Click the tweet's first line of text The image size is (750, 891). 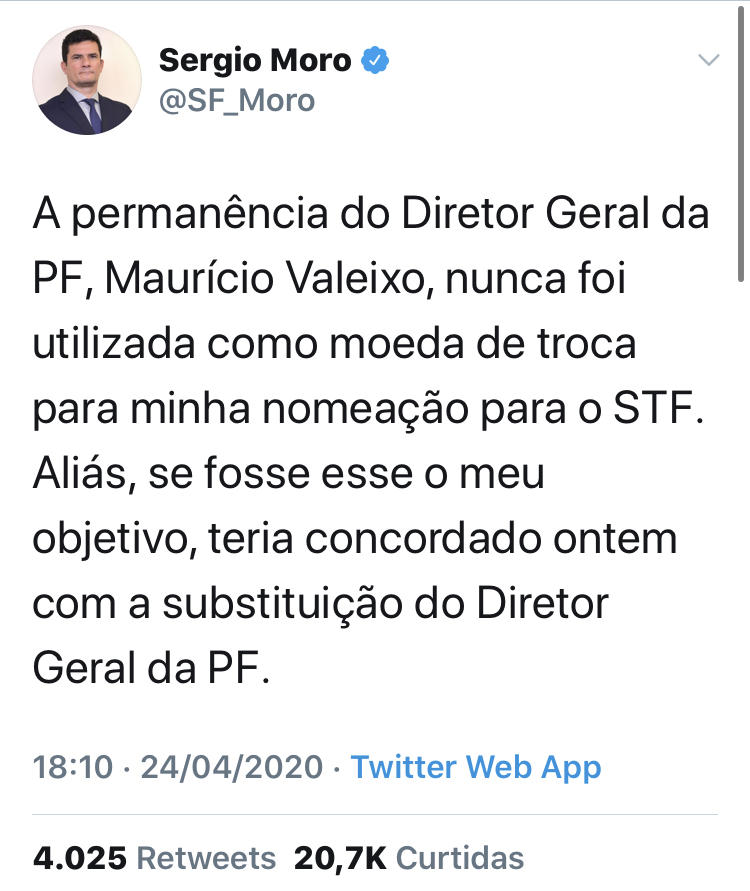[371, 215]
